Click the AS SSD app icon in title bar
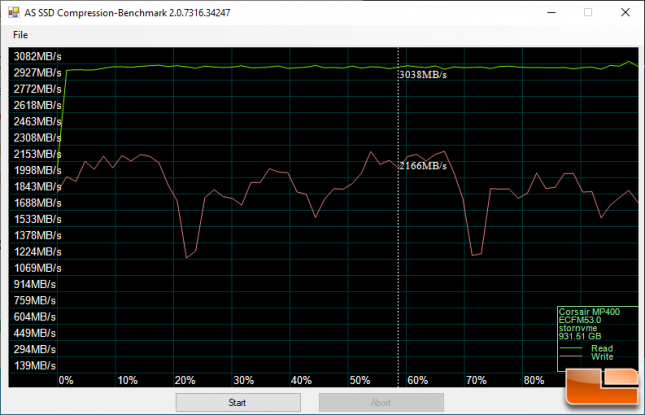The image size is (645, 415). point(14,12)
